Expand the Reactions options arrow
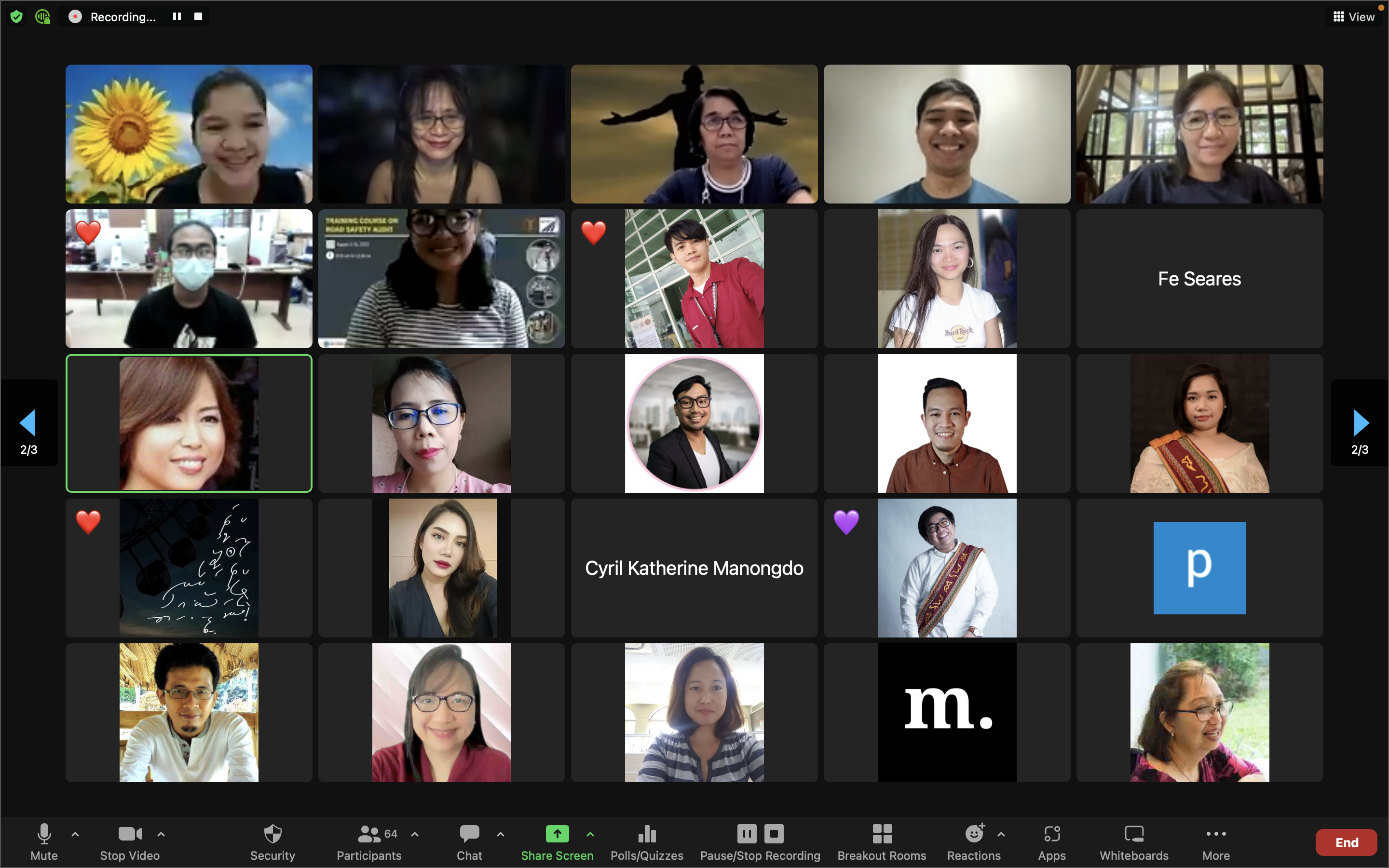The height and width of the screenshot is (868, 1389). (x=1002, y=834)
